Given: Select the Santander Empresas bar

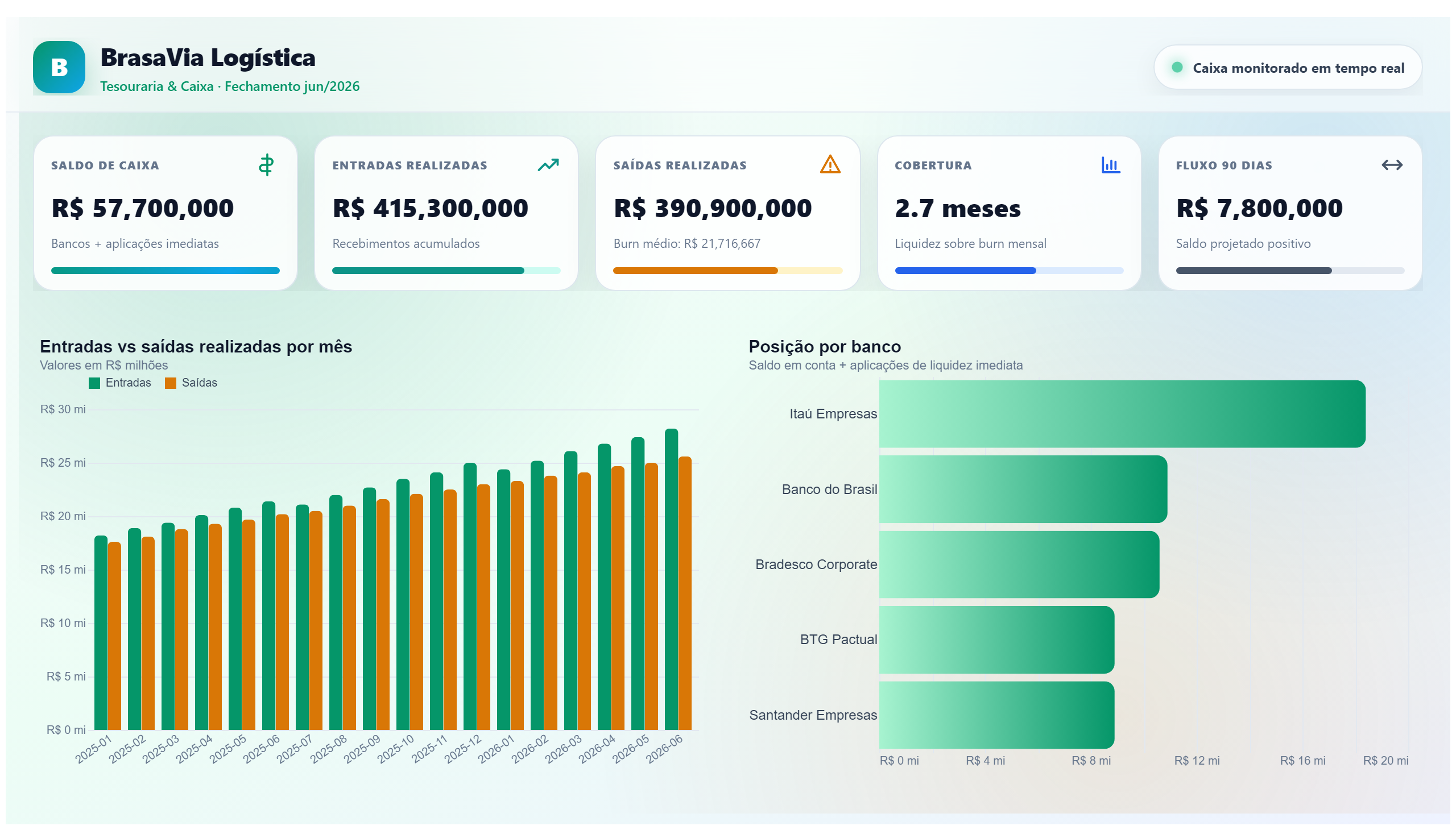Looking at the screenshot, I should [996, 715].
